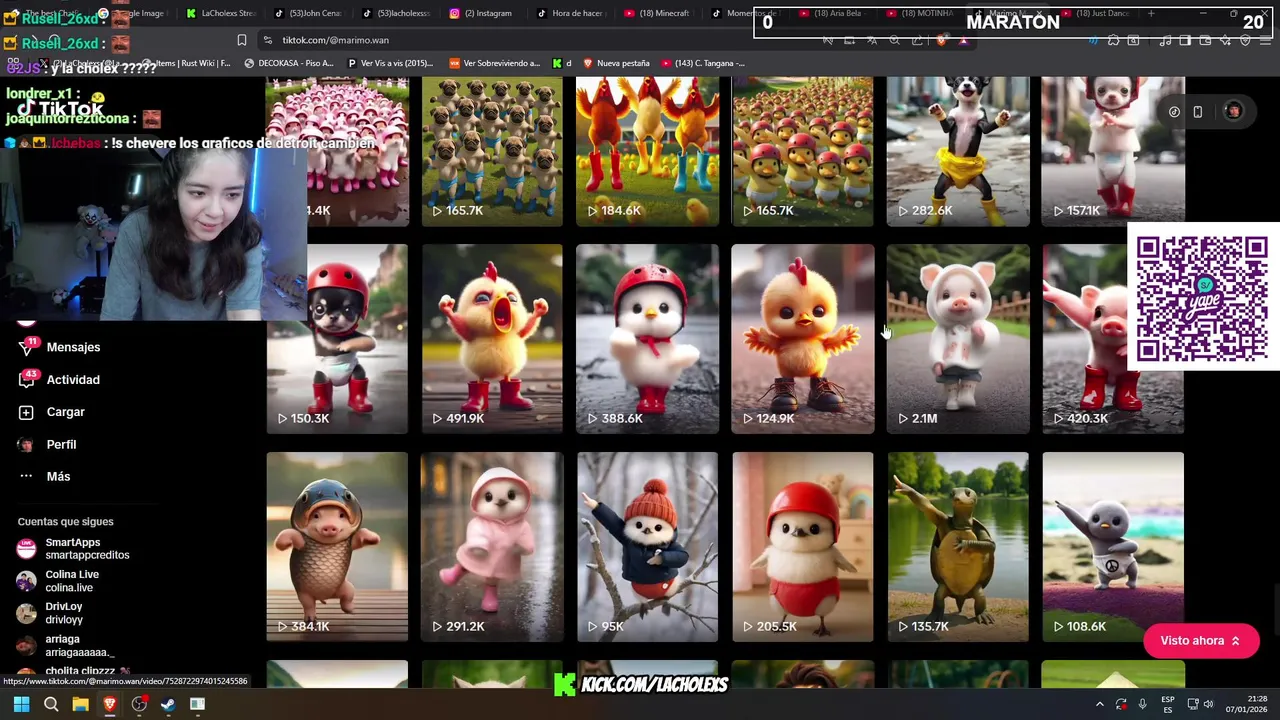Open the turtle video with 135.7K views
The width and height of the screenshot is (1280, 720).
point(957,547)
